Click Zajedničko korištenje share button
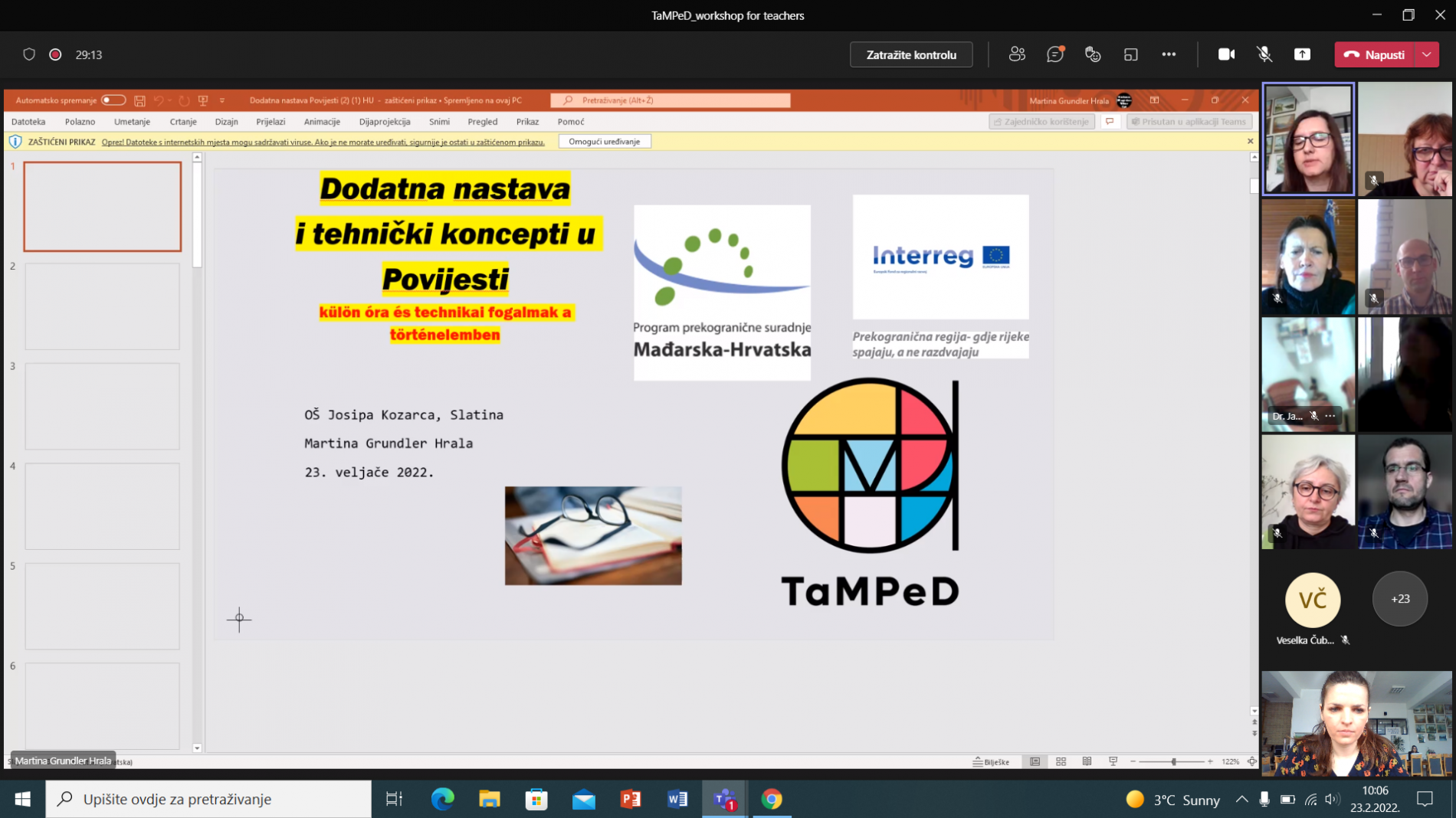 tap(1041, 122)
